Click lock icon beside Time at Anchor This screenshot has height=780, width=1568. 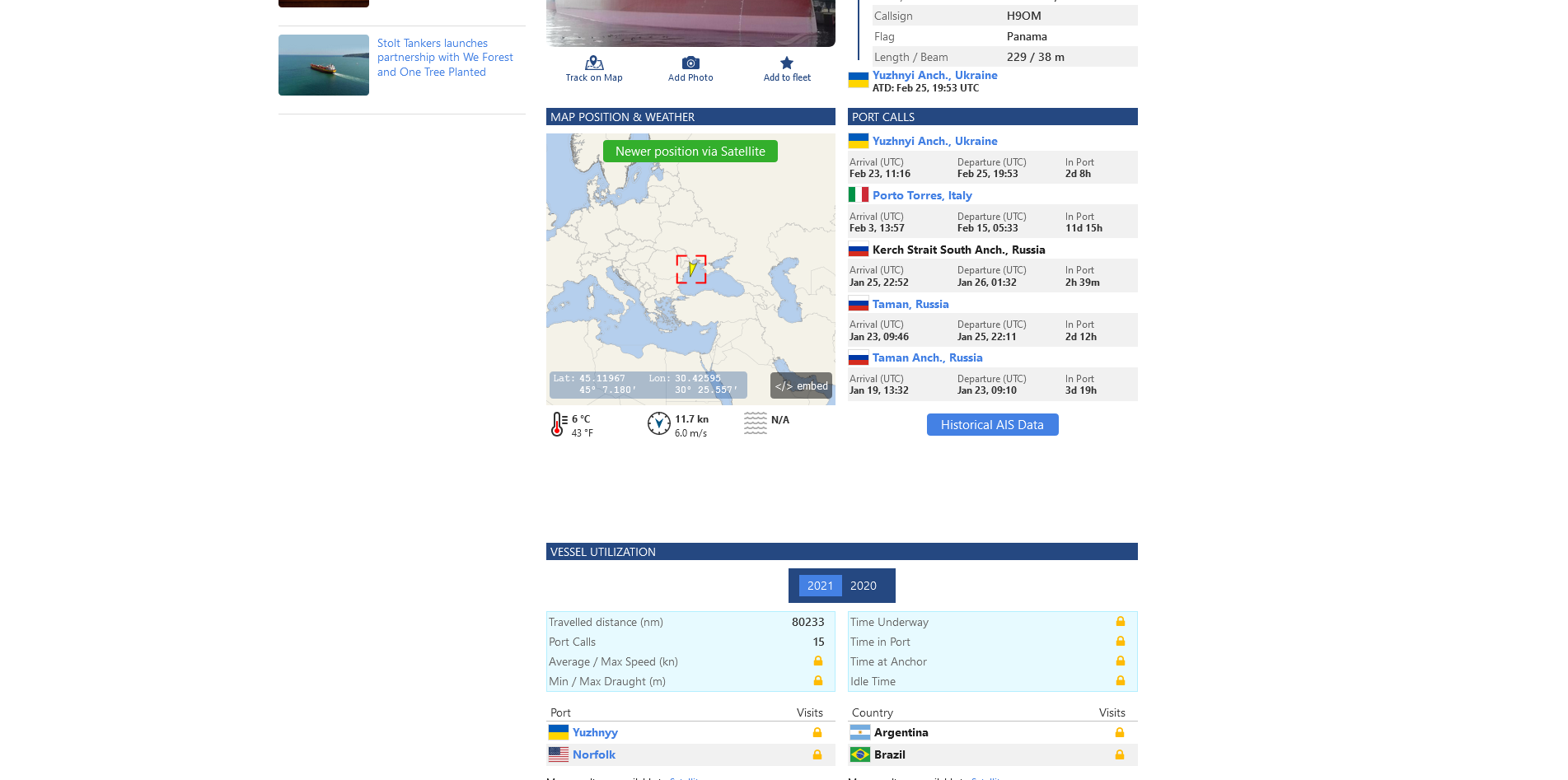click(x=1121, y=661)
